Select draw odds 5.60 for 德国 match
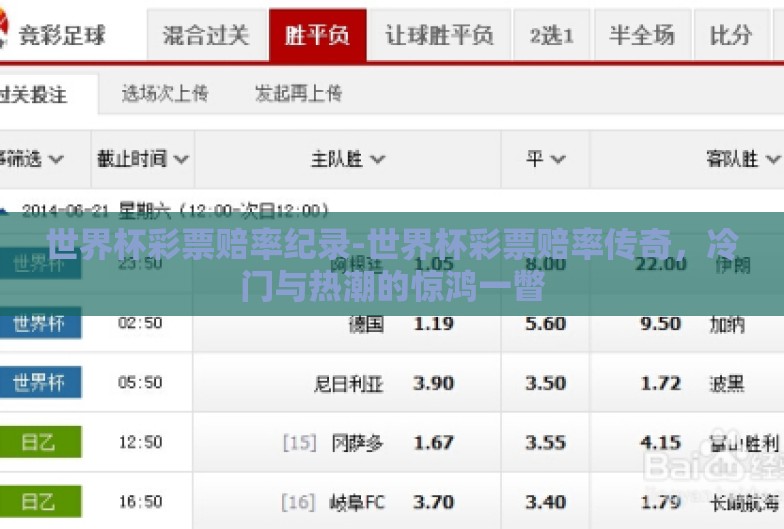Image resolution: width=784 pixels, height=529 pixels. point(546,324)
